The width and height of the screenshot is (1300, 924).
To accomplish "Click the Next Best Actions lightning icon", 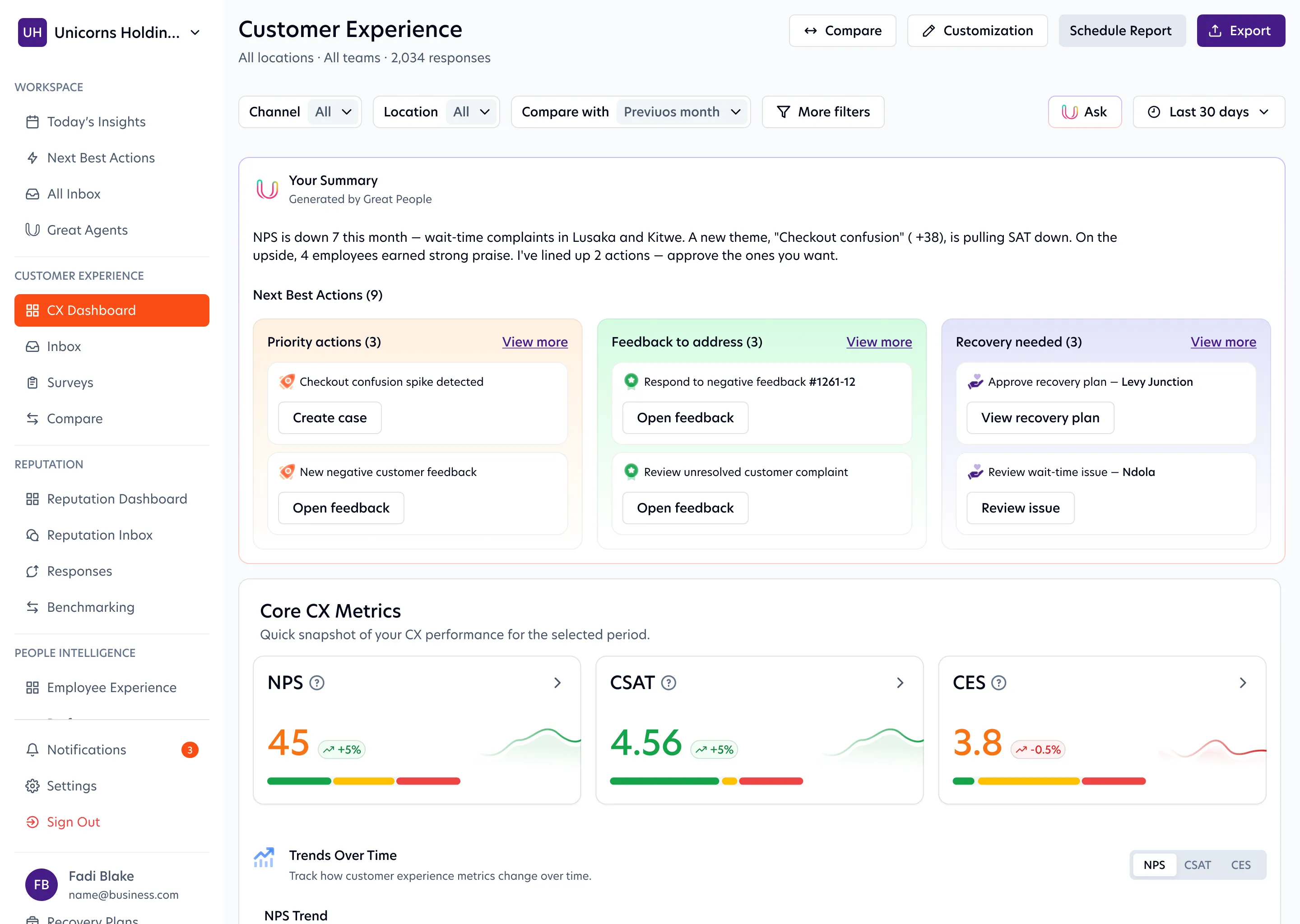I will pyautogui.click(x=32, y=157).
